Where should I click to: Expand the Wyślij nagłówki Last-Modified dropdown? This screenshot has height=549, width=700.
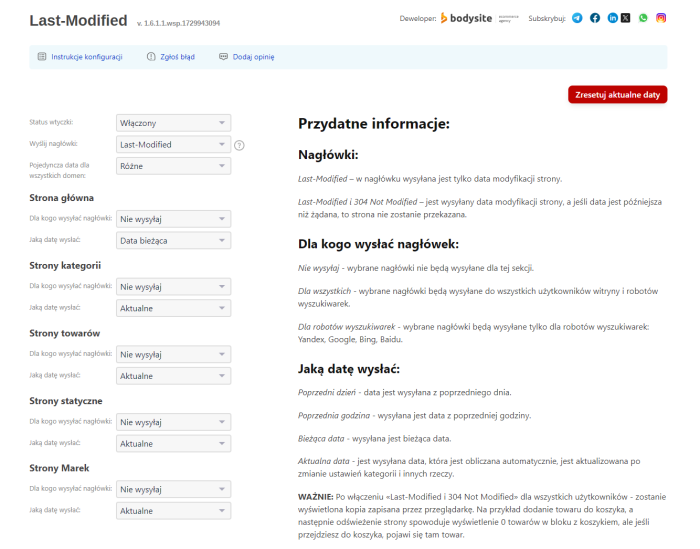(173, 145)
